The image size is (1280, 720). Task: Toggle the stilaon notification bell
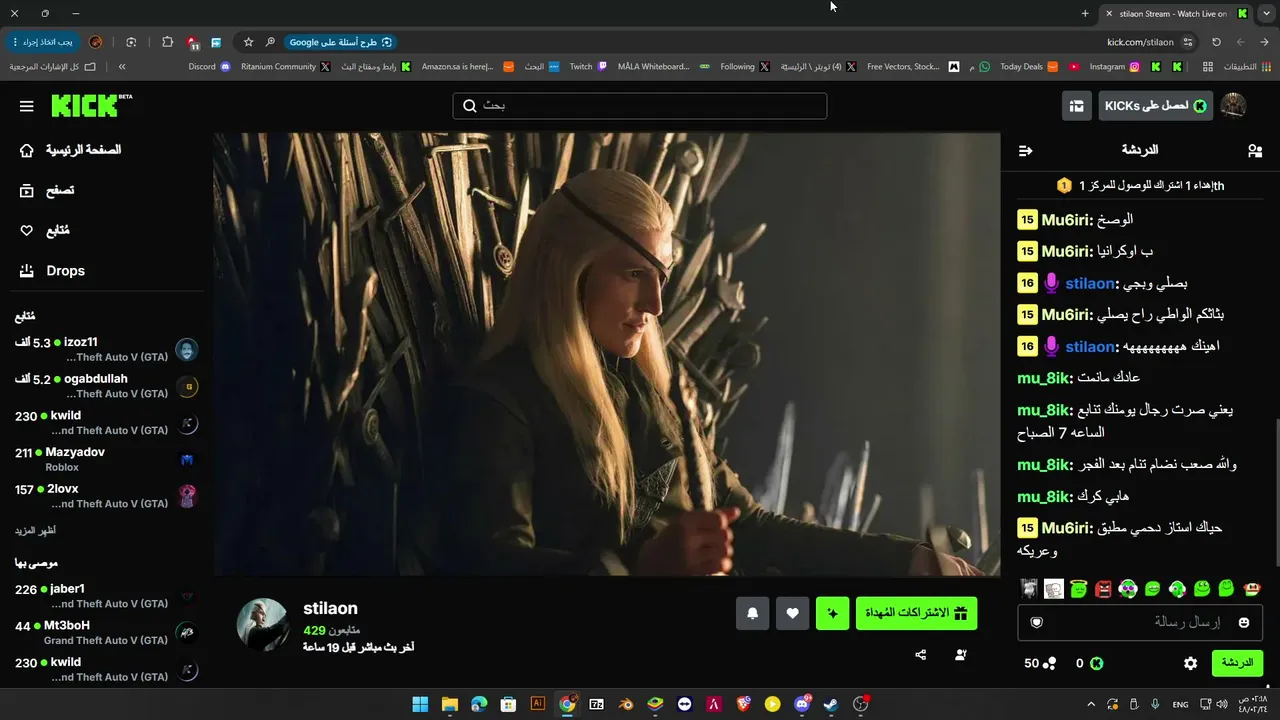point(753,613)
